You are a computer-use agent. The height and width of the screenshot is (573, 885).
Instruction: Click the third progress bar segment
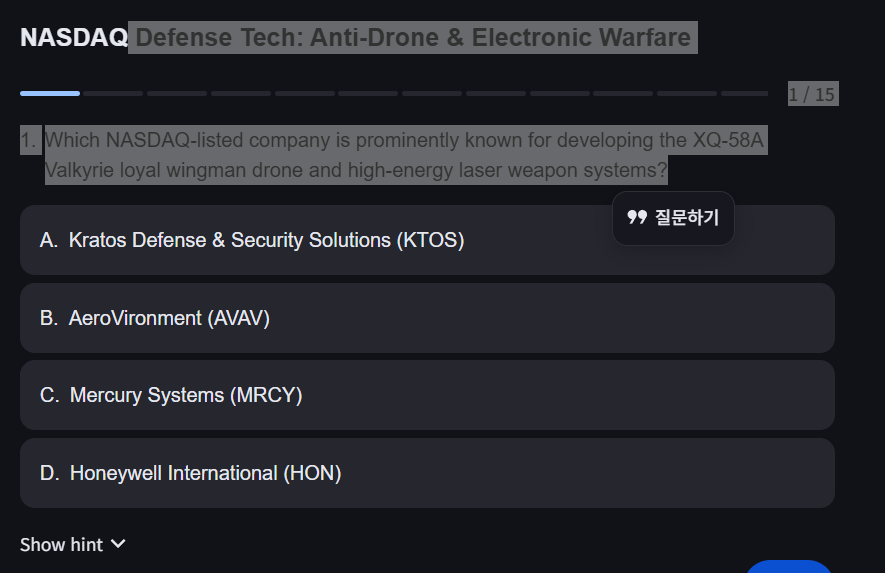[177, 93]
